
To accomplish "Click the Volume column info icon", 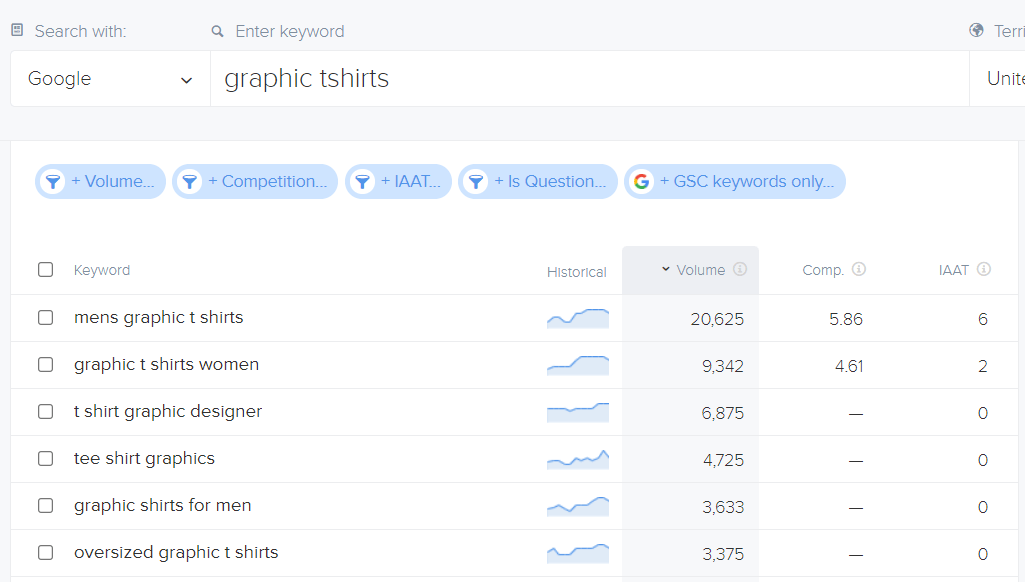I will [x=740, y=270].
